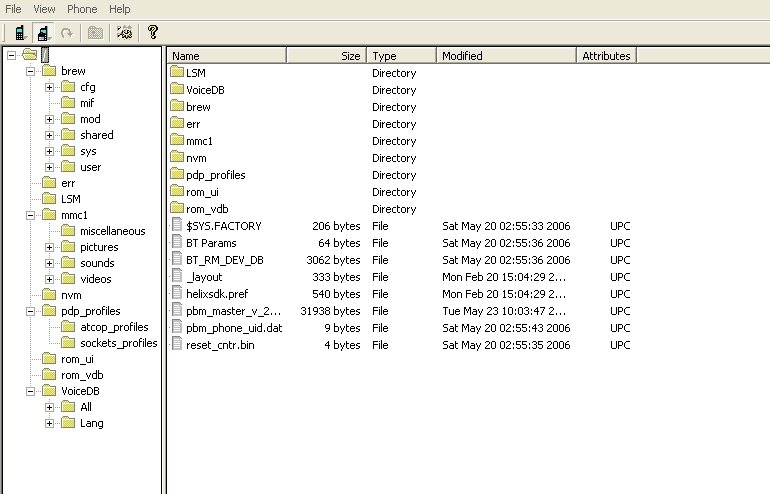Select sockets_profiles folder in tree
Image resolution: width=770 pixels, height=494 pixels.
coord(118,343)
